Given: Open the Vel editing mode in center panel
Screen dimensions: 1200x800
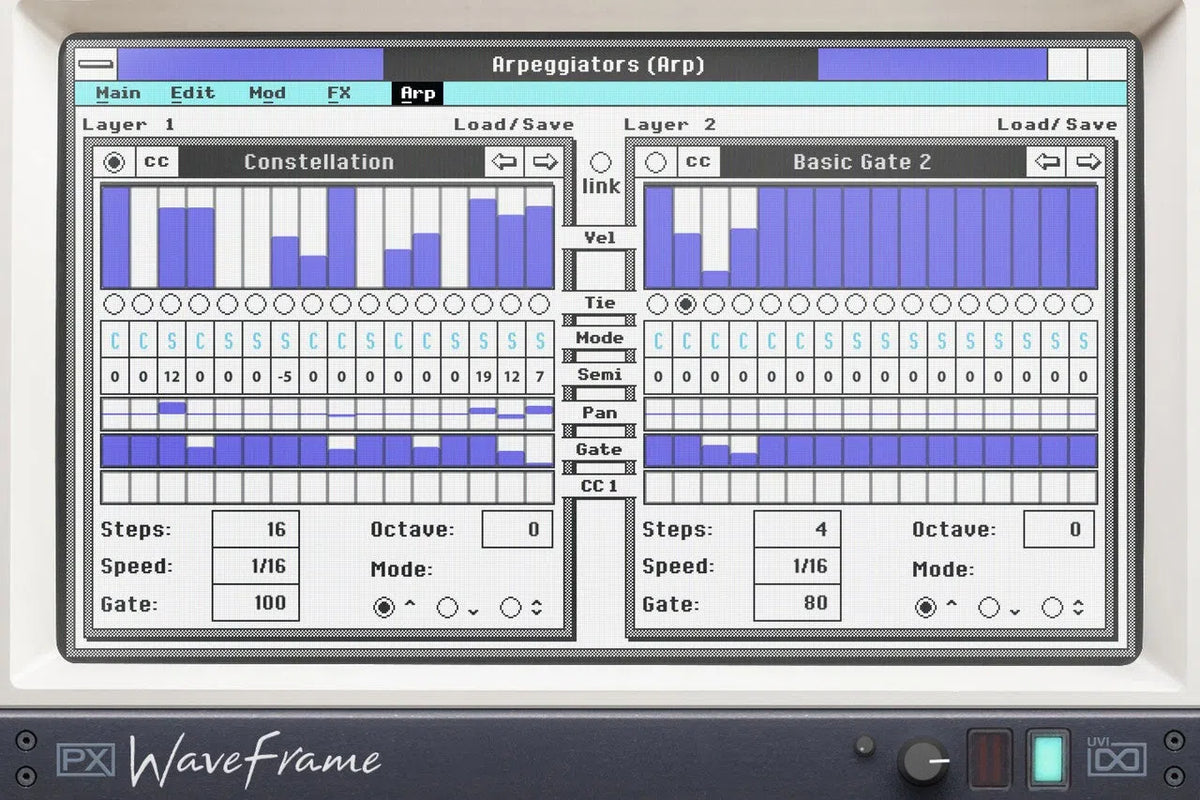Looking at the screenshot, I should [x=600, y=237].
